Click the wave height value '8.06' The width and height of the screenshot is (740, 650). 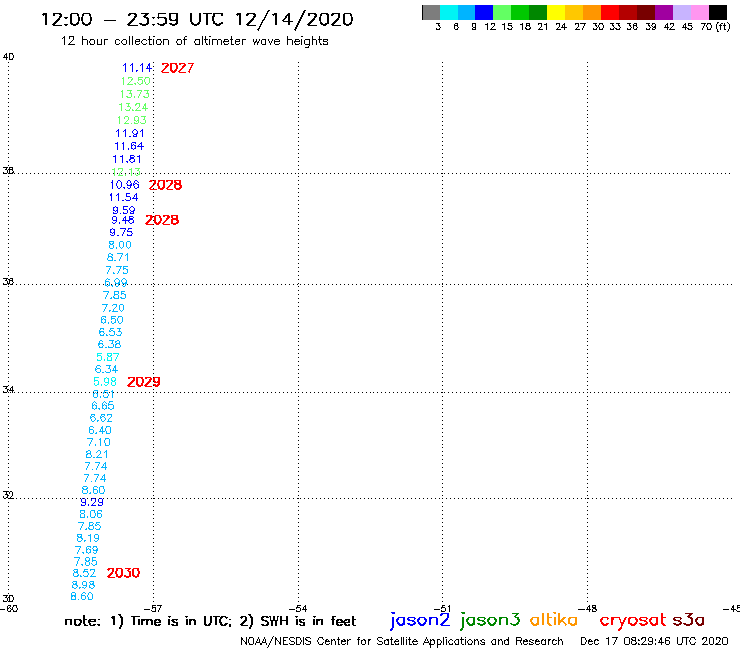[x=91, y=514]
